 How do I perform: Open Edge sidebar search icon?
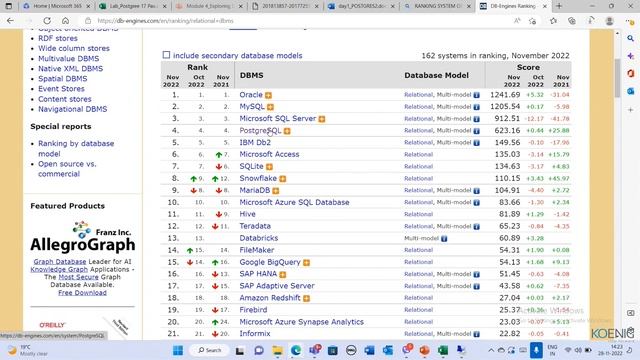[631, 38]
